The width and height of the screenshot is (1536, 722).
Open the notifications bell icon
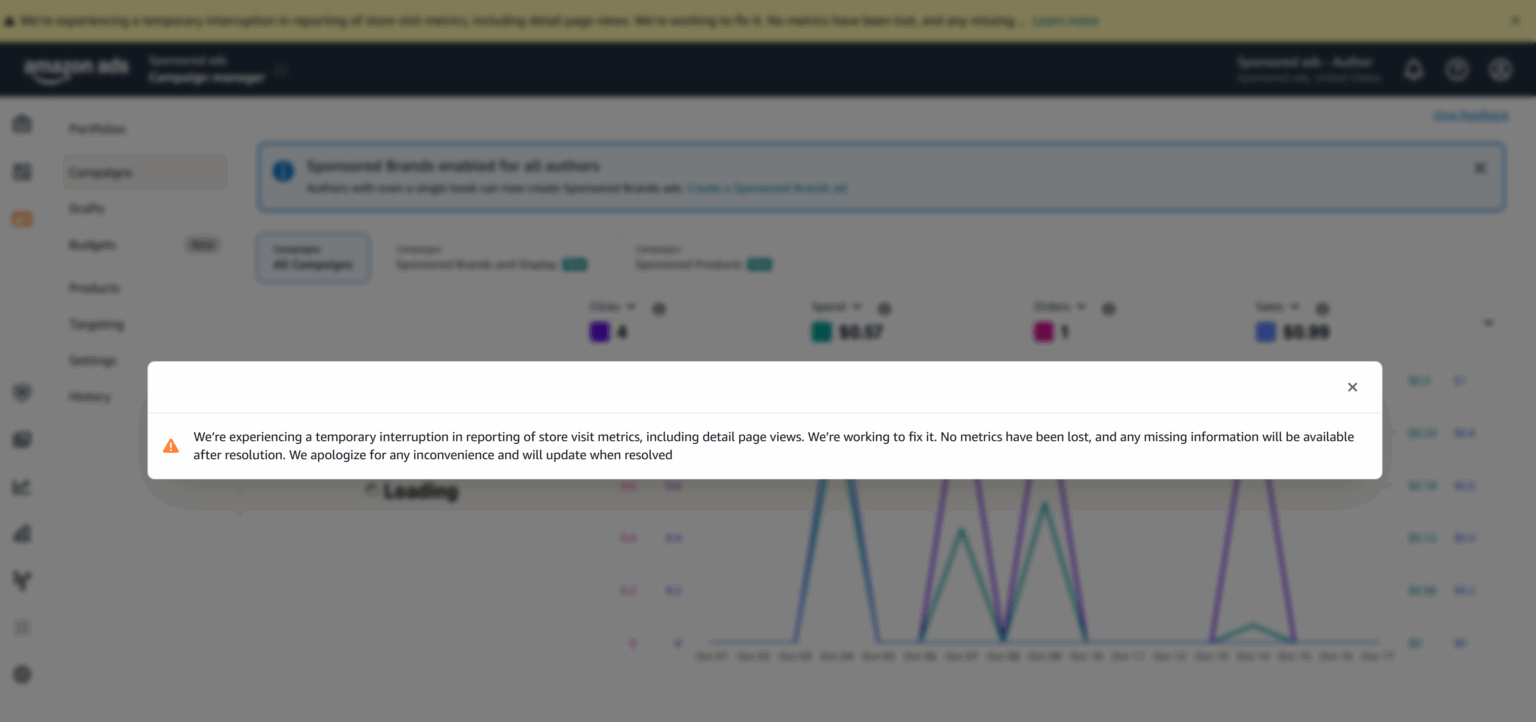tap(1413, 69)
